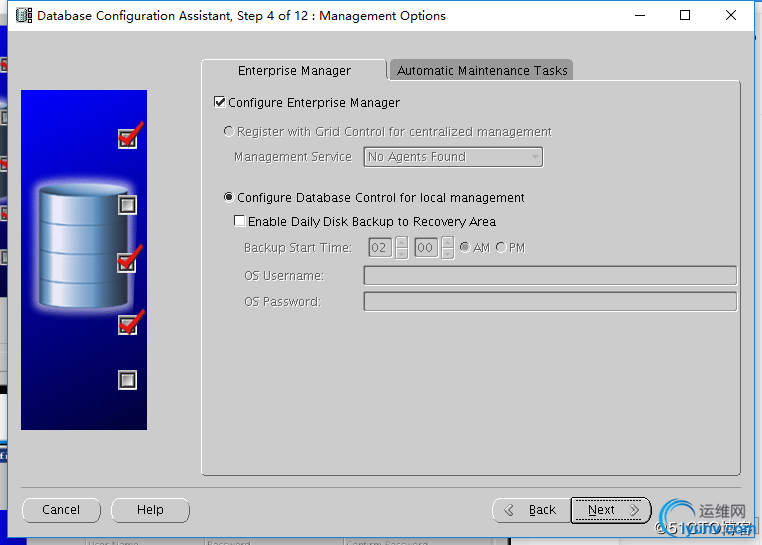Click the first red-checked step box in sidebar image

point(128,139)
